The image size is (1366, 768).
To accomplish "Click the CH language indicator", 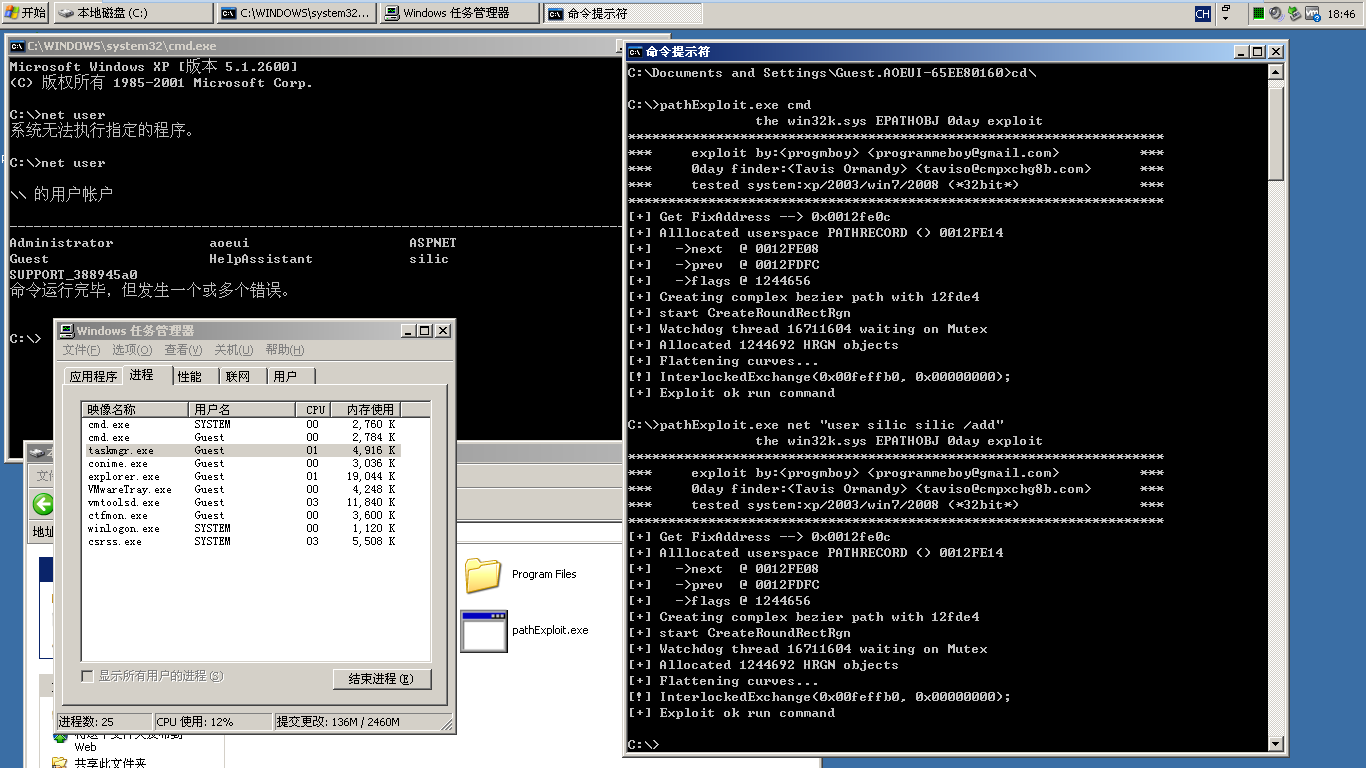I will [x=1202, y=13].
